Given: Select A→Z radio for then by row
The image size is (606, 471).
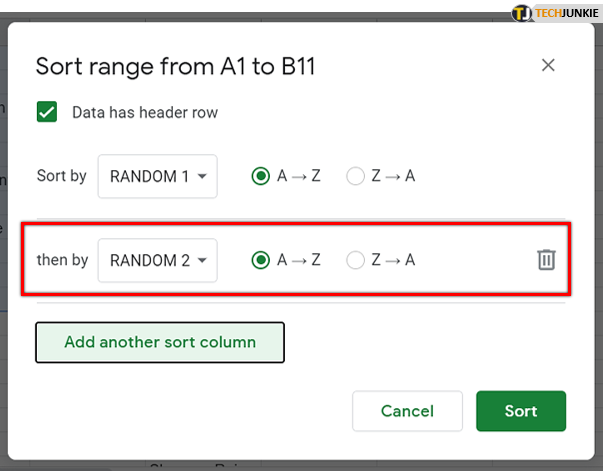Looking at the screenshot, I should coord(260,260).
